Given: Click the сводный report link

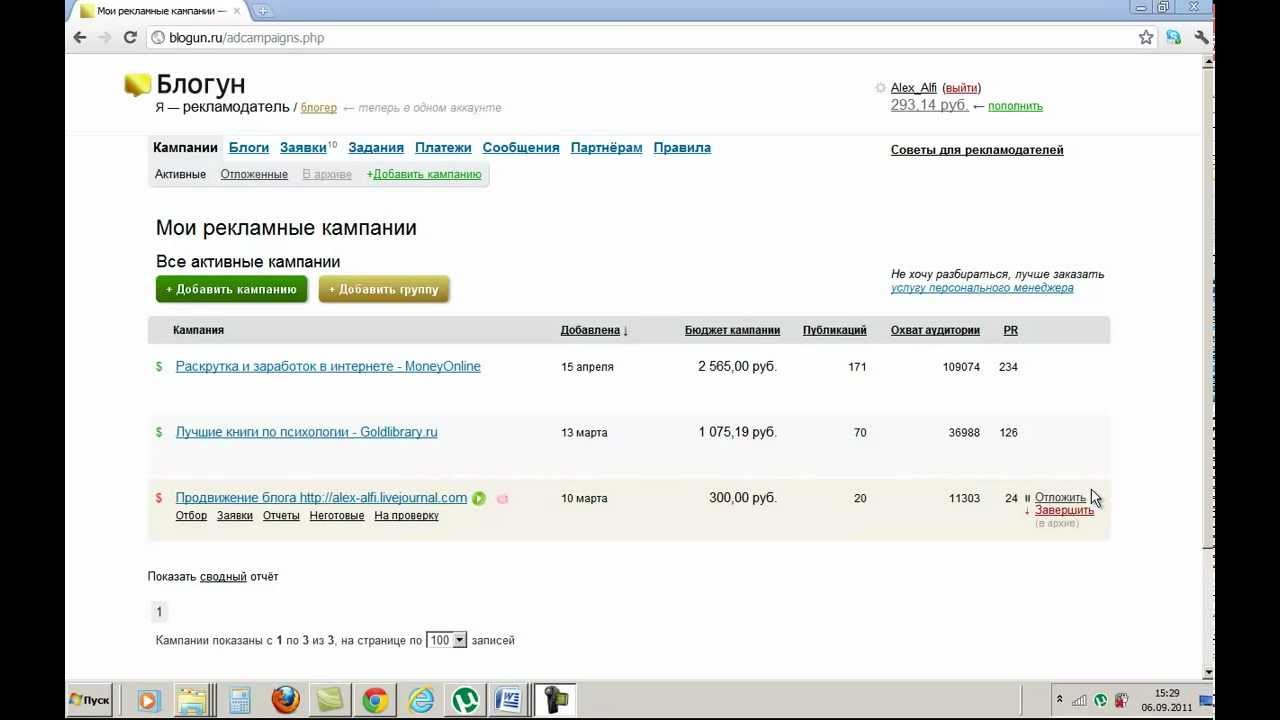Looking at the screenshot, I should (223, 577).
